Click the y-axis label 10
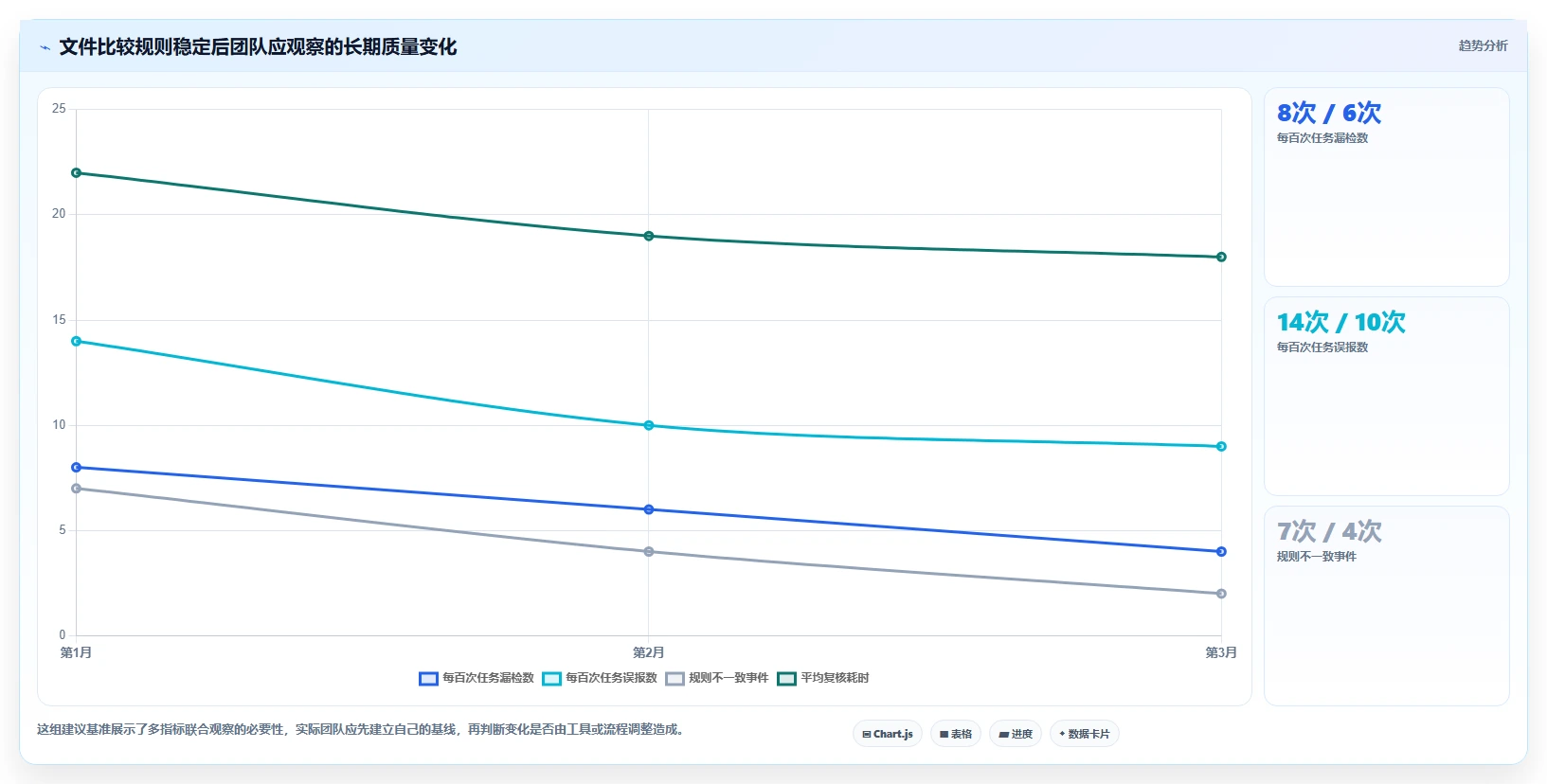Viewport: 1547px width, 784px height. (x=59, y=425)
